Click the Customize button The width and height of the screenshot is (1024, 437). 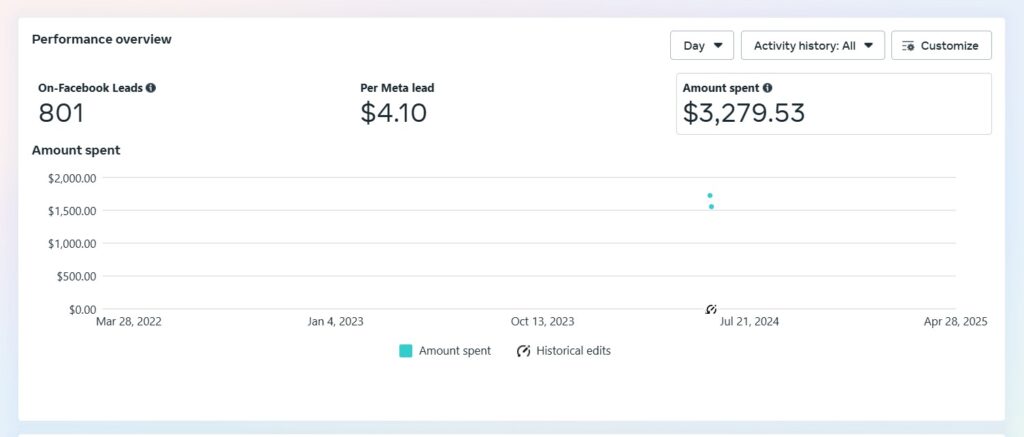(941, 46)
